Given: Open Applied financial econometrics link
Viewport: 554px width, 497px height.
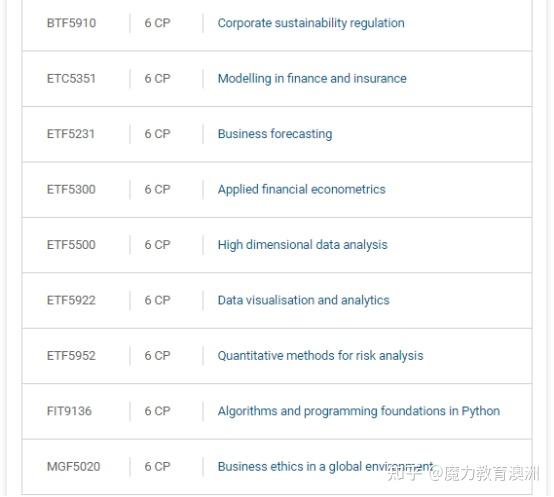Looking at the screenshot, I should pos(301,190).
